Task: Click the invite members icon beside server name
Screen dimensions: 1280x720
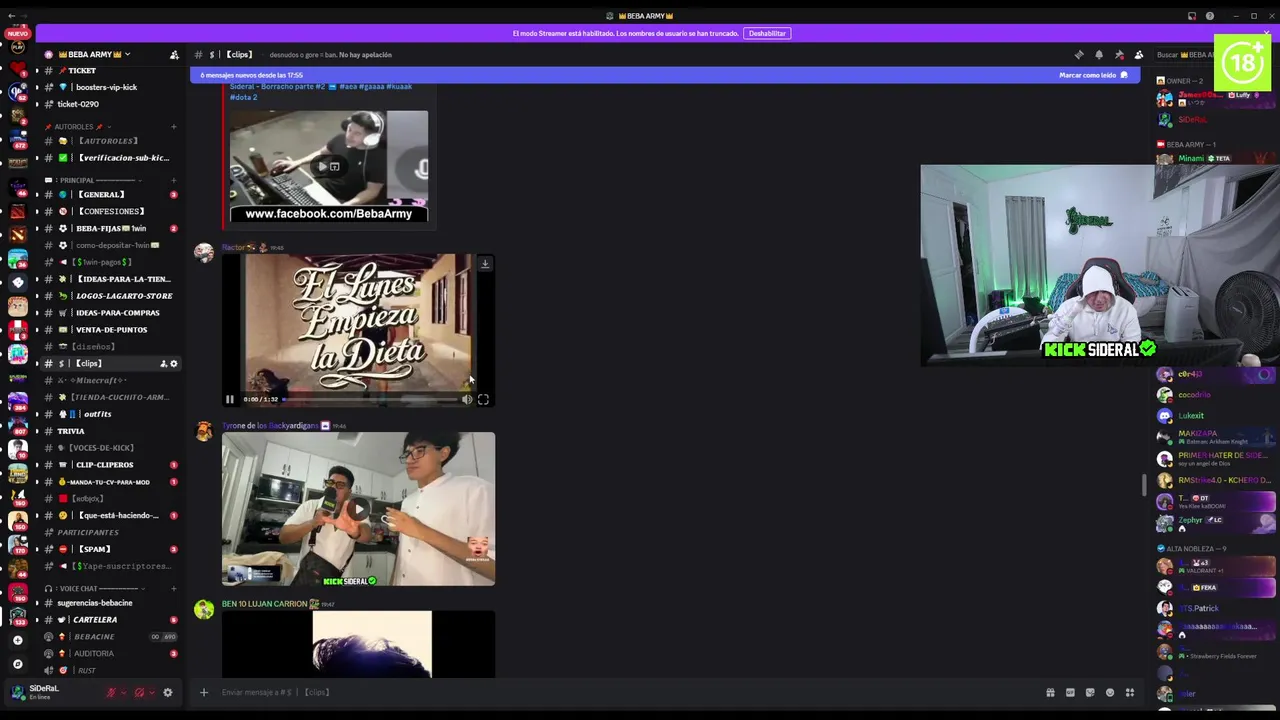Action: click(x=174, y=55)
